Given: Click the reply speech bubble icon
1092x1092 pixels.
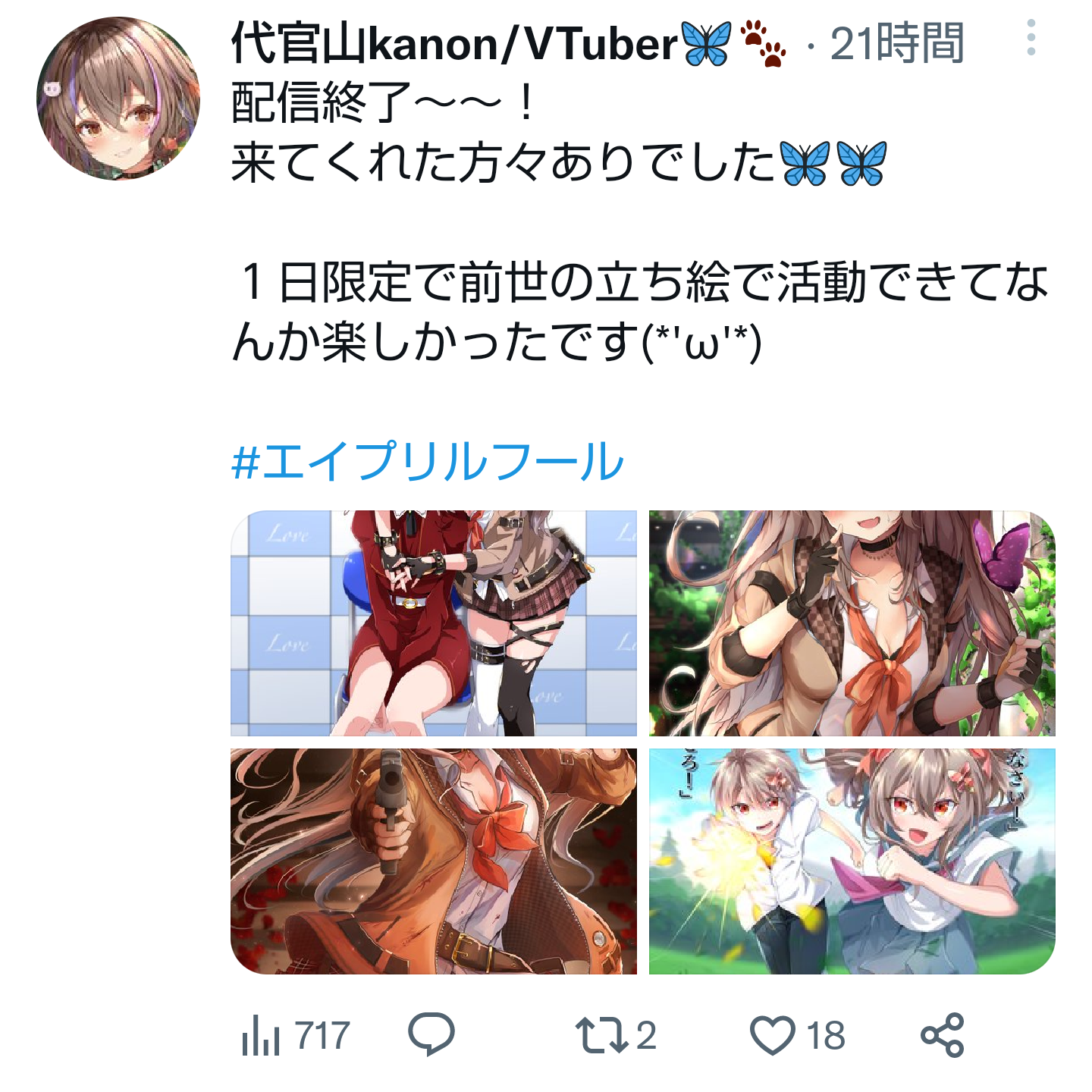Looking at the screenshot, I should (x=431, y=1034).
